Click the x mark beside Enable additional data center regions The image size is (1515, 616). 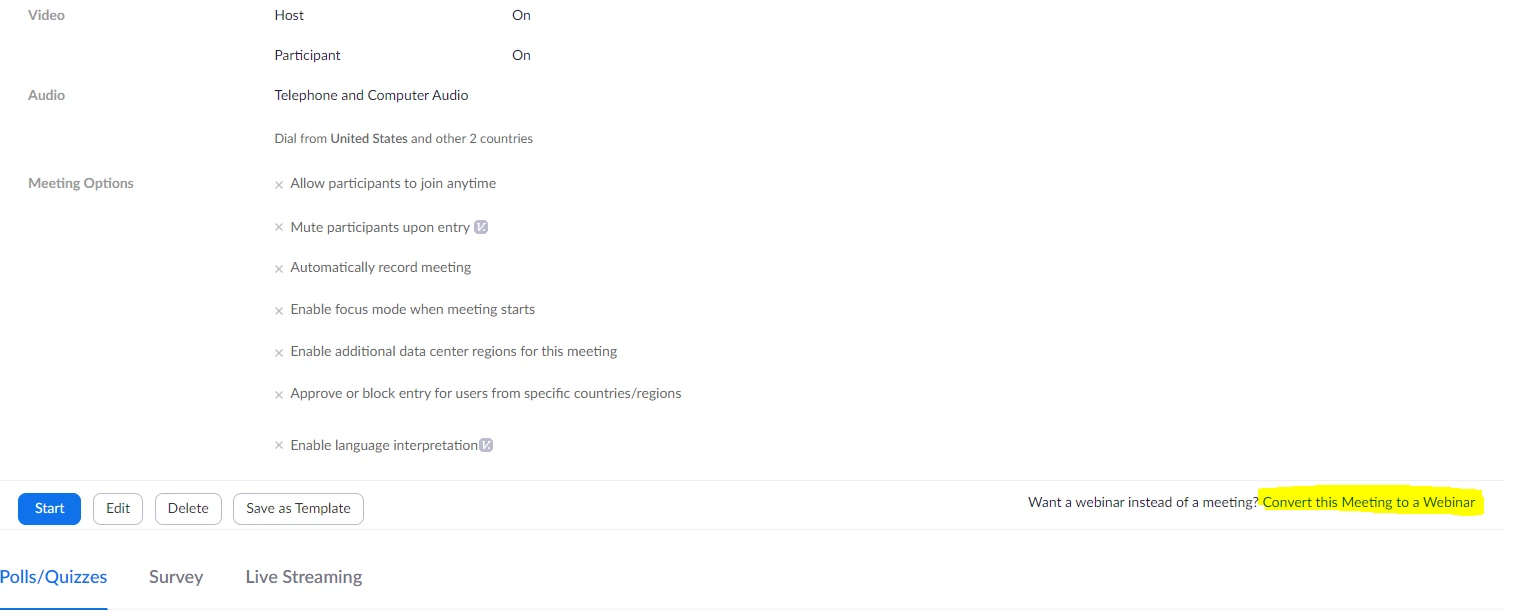tap(279, 353)
